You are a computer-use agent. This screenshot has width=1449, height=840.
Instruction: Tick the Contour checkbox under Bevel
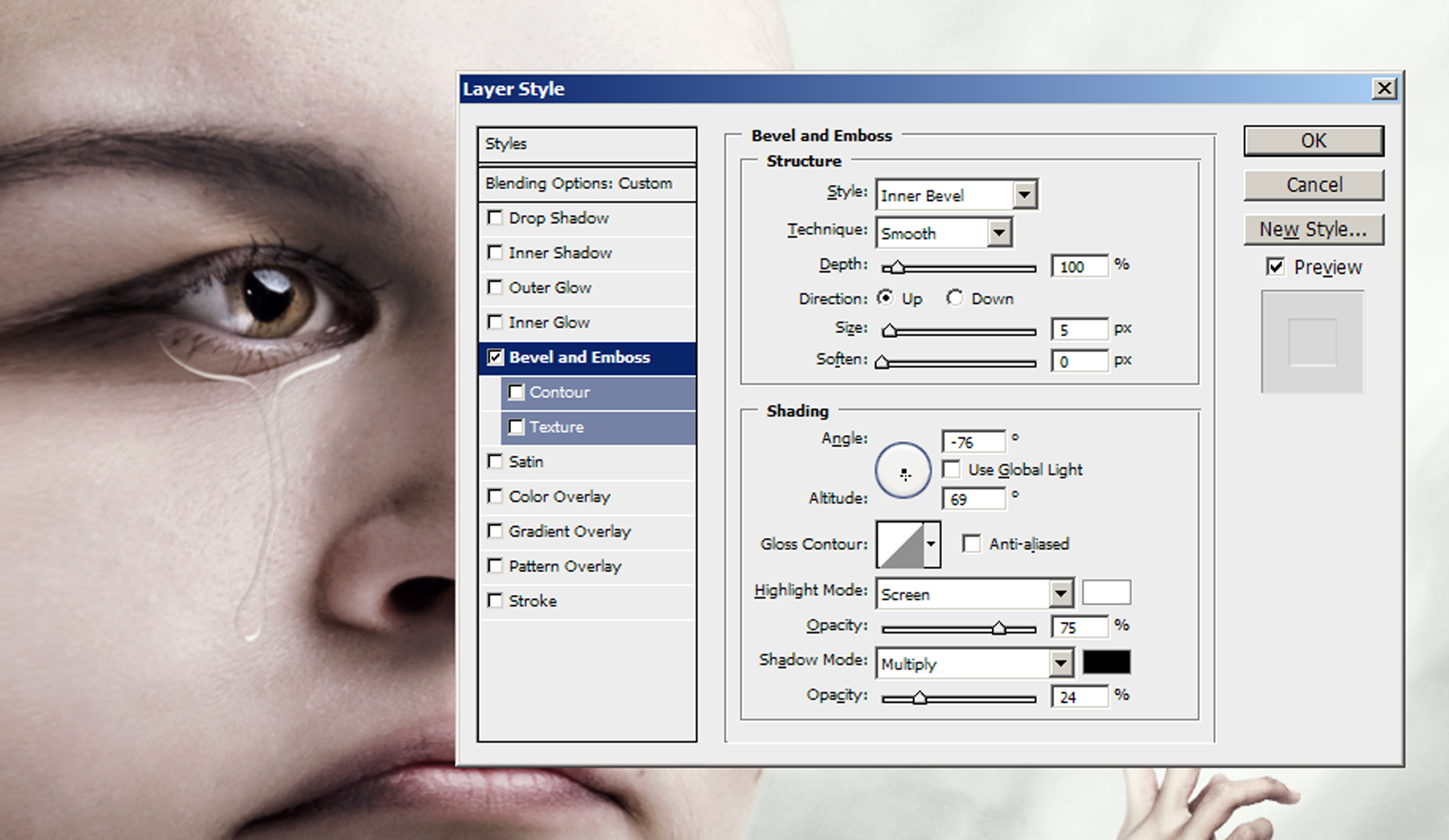[516, 392]
